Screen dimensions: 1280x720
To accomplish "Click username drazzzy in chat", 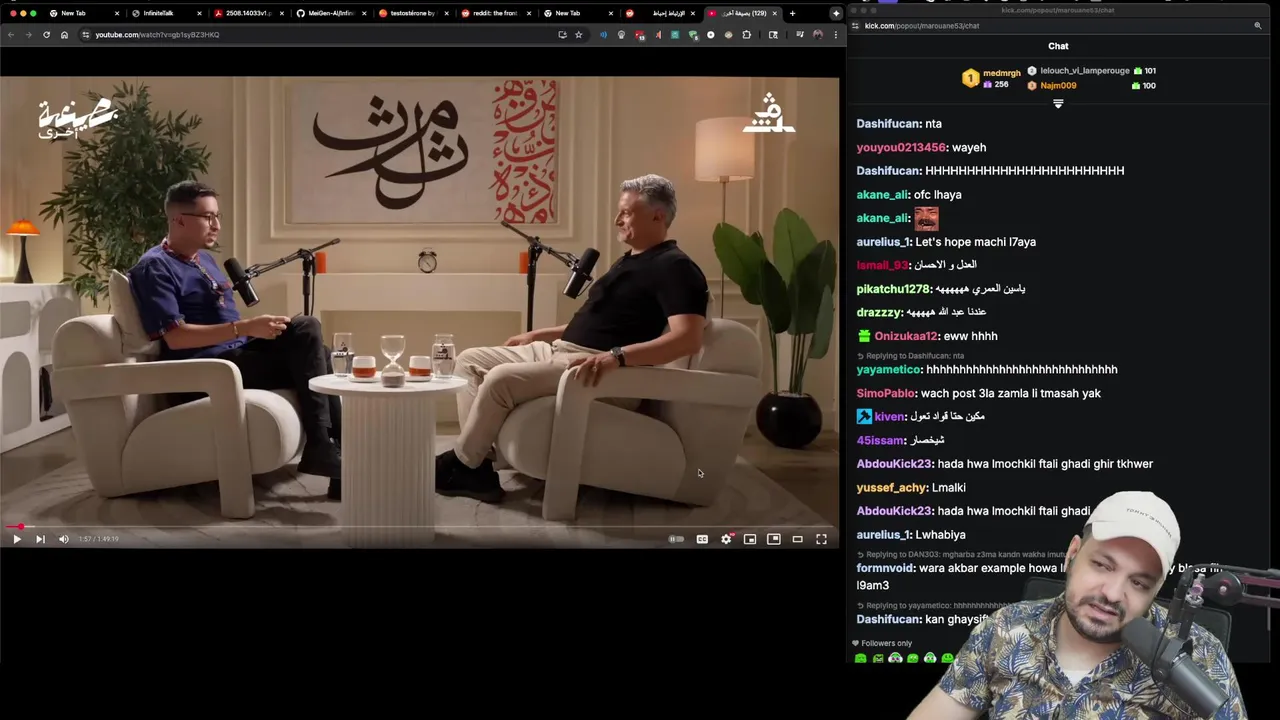I will tap(878, 313).
